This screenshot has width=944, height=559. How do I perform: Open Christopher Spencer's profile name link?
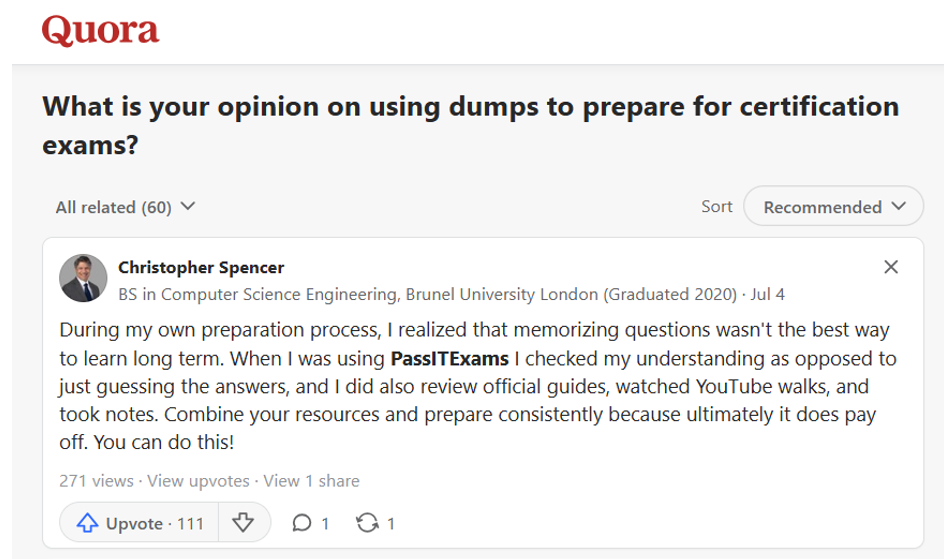click(201, 267)
